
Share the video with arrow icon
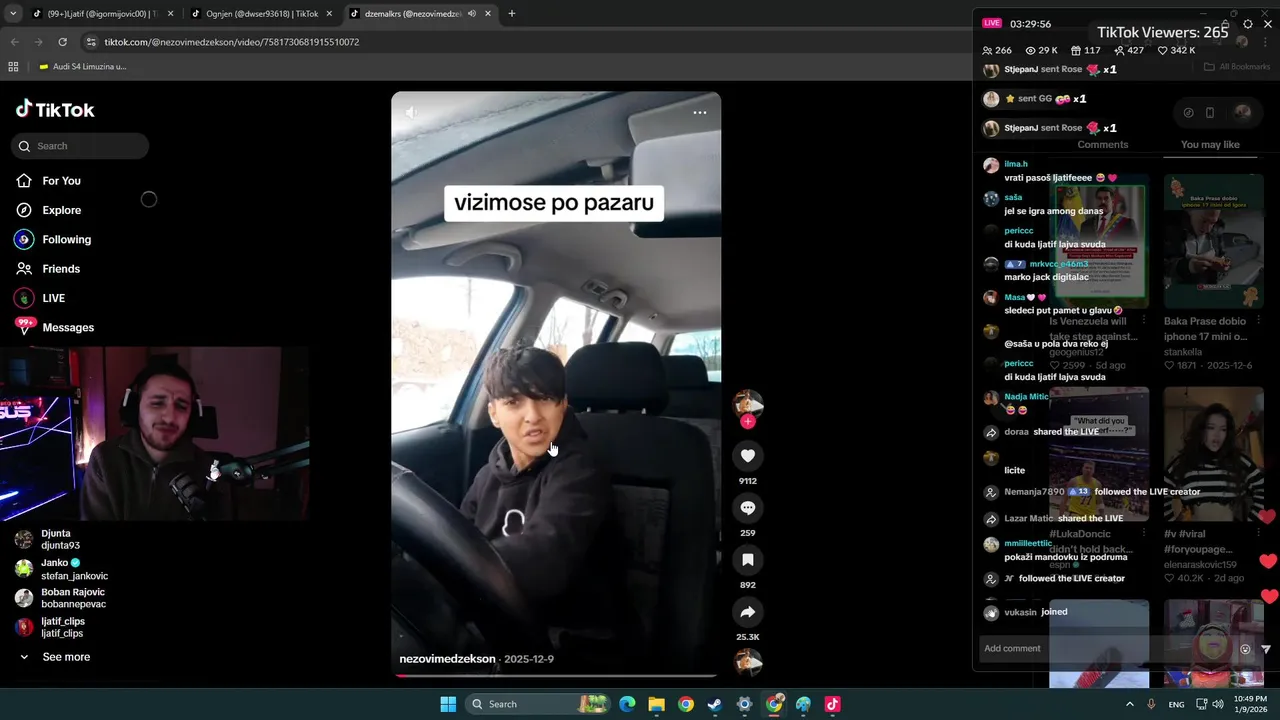[748, 612]
